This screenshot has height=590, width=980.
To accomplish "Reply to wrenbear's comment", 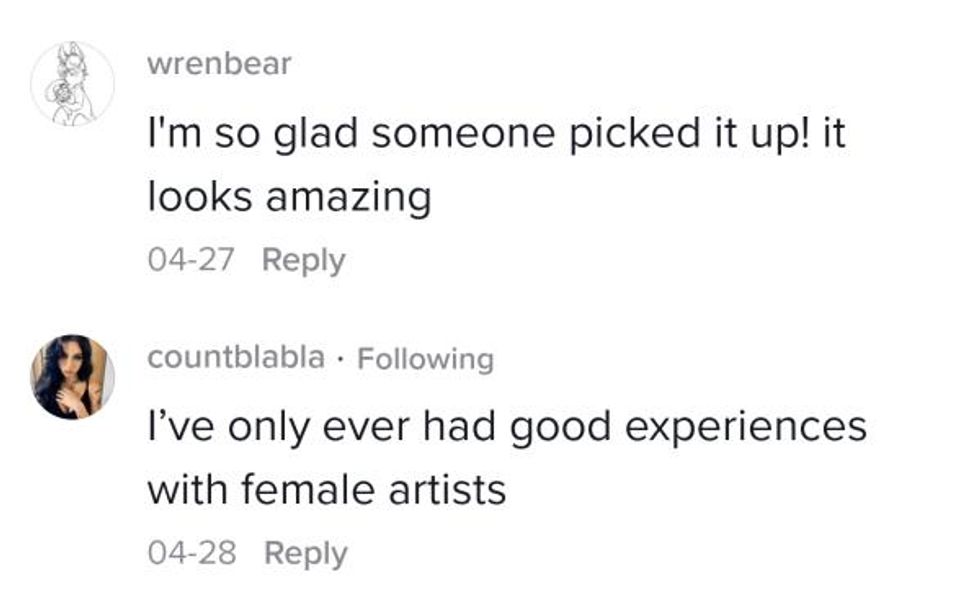I will [x=303, y=260].
